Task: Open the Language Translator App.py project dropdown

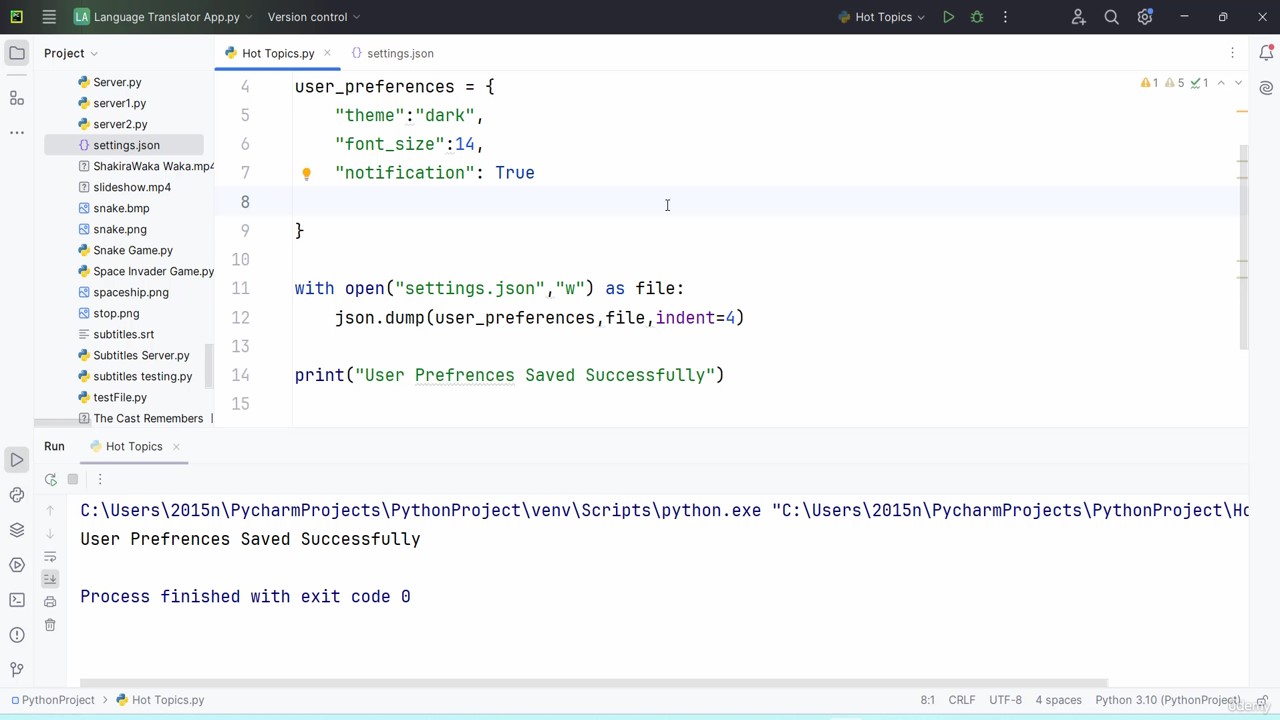Action: tap(164, 17)
